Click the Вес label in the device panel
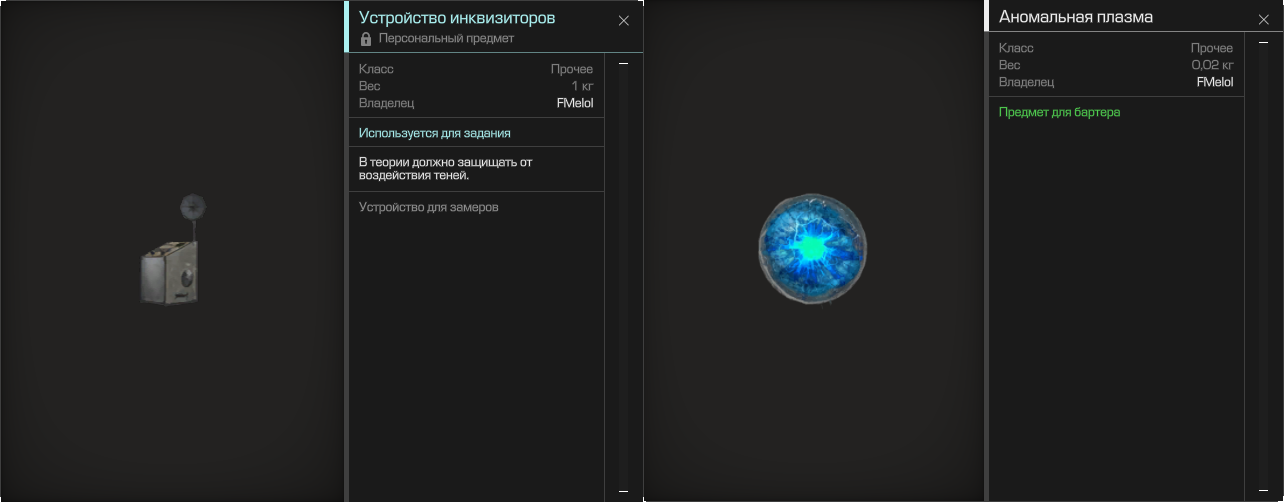 [370, 86]
